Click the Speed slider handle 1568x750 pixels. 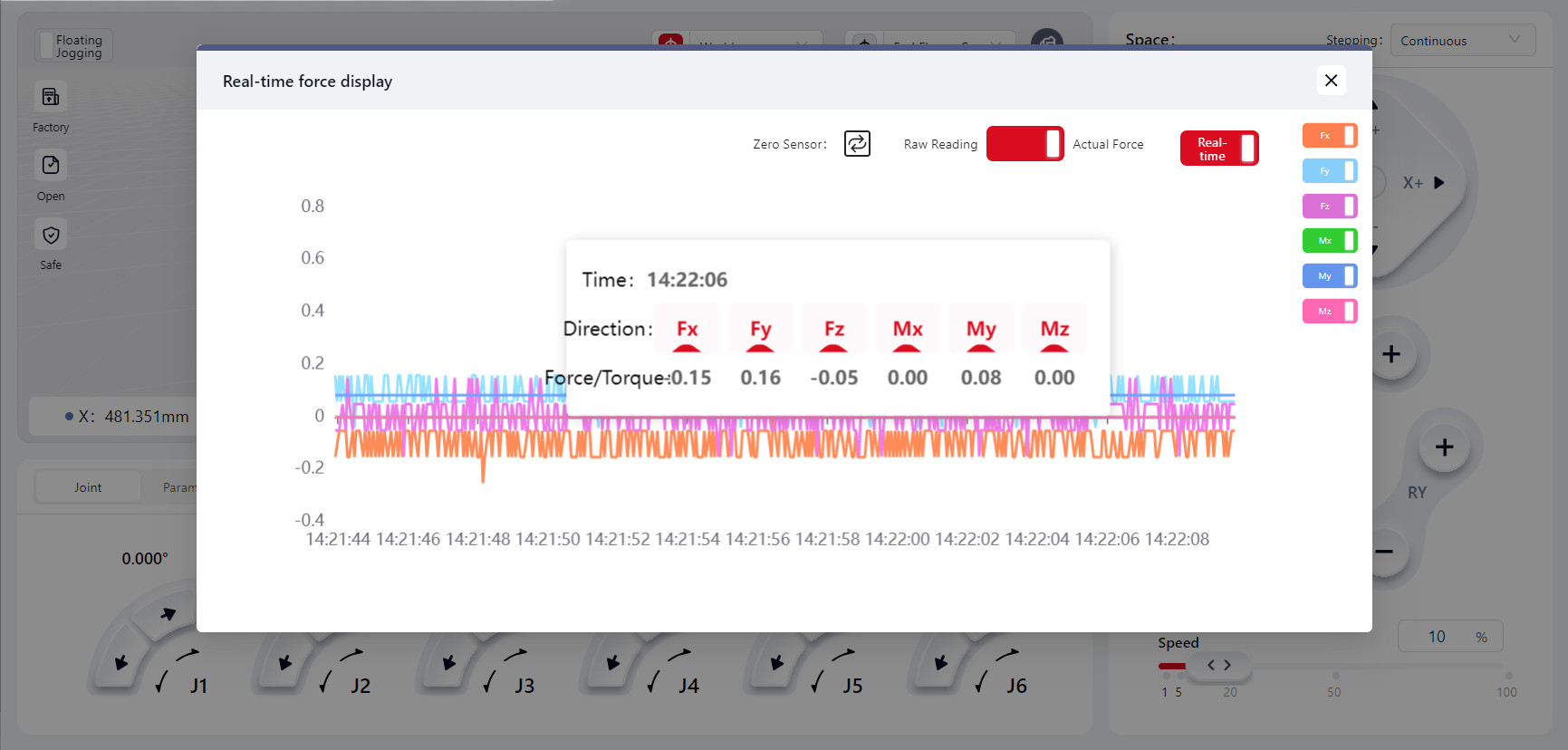coord(1219,666)
